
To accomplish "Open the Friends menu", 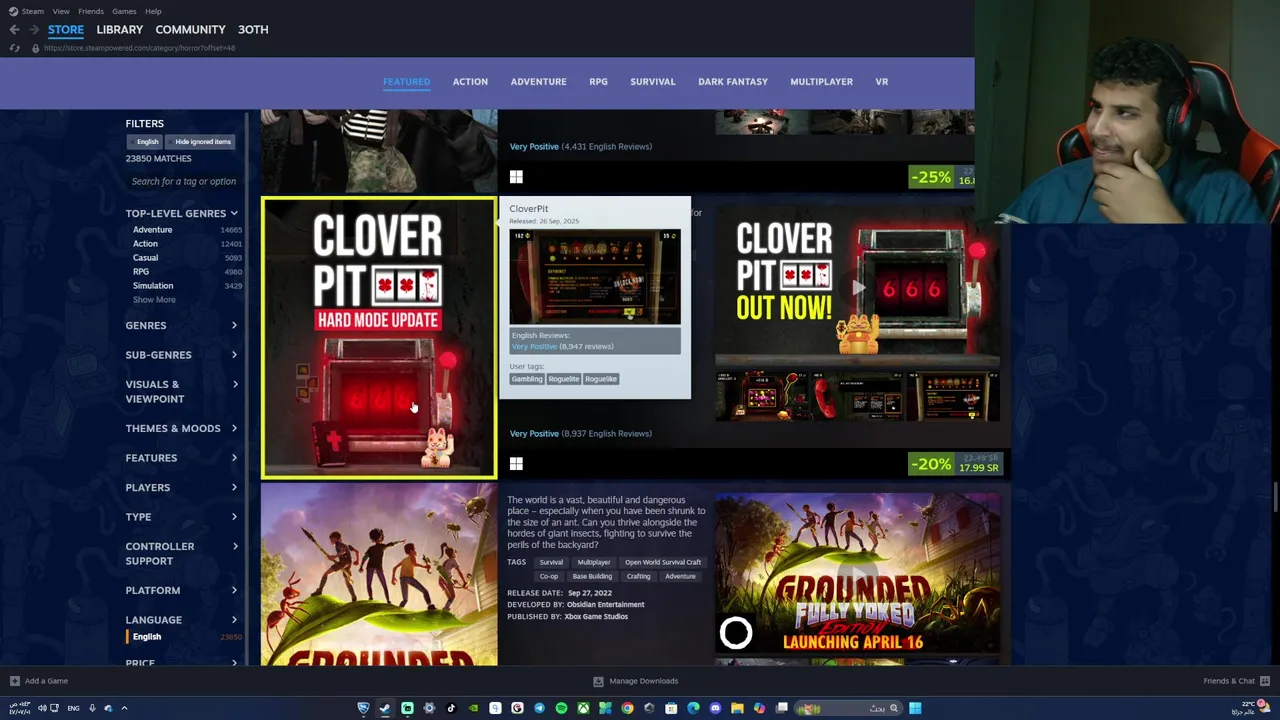I will 91,11.
